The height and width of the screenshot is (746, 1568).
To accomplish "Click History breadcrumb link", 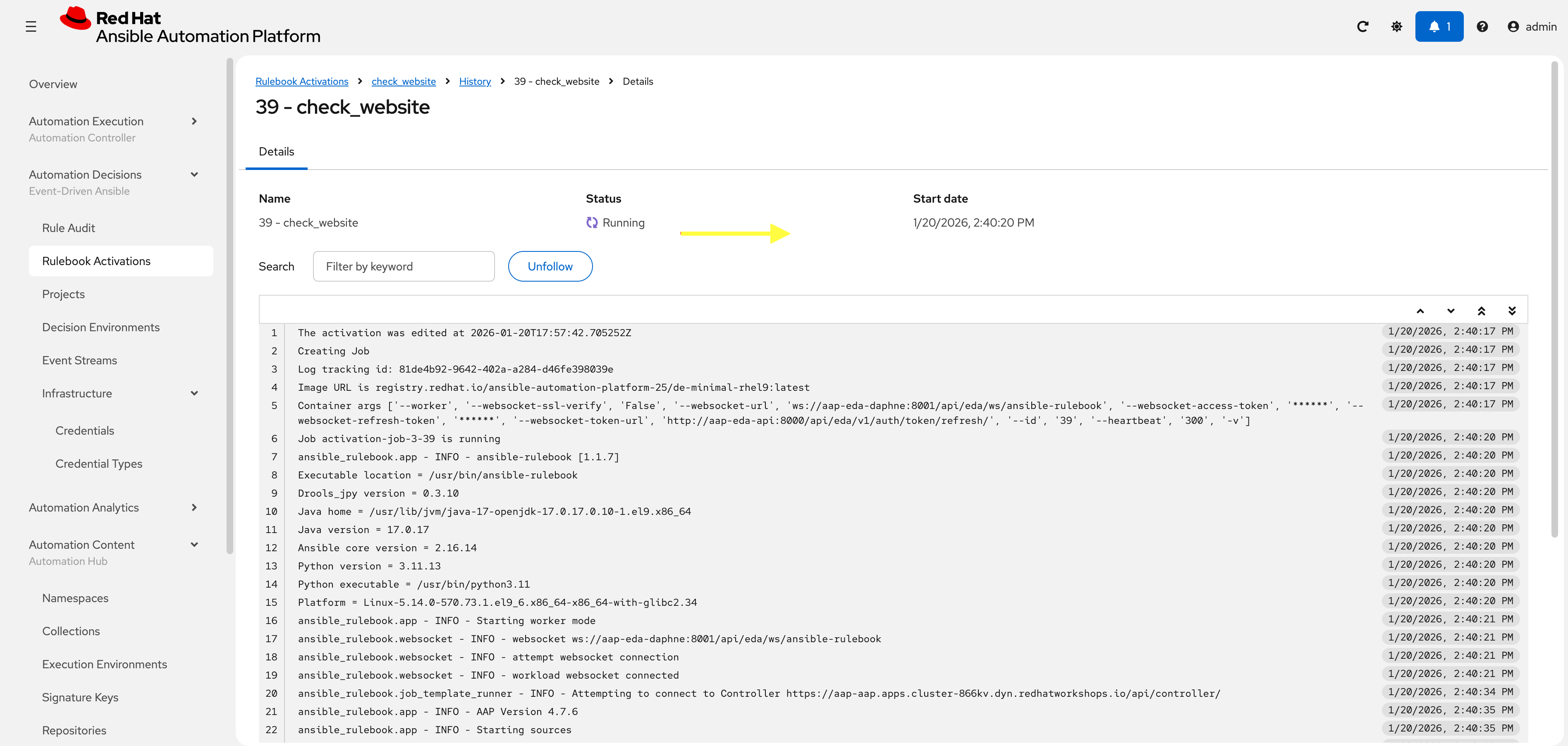I will (x=475, y=81).
